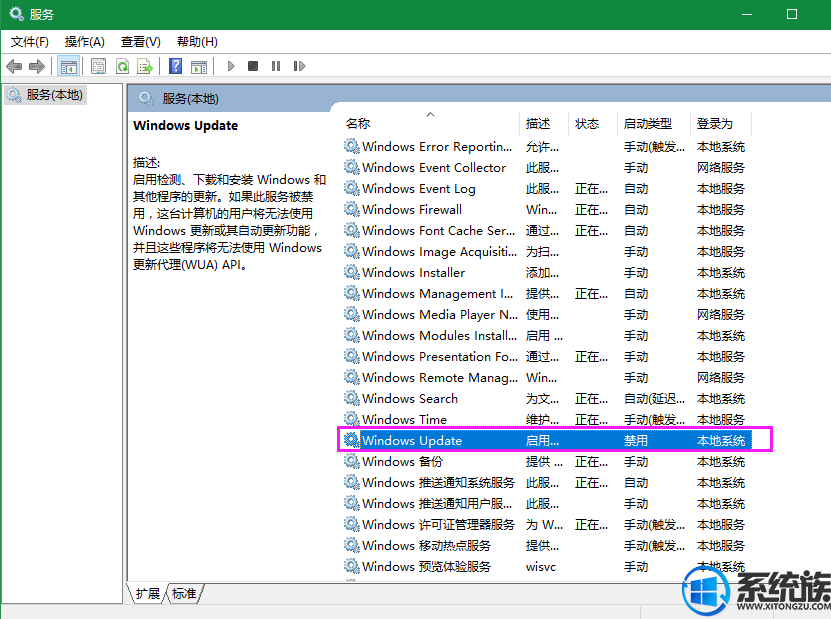Click 自动(延迟... startup type of Windows Search
Screen dimensions: 831x619
(655, 399)
